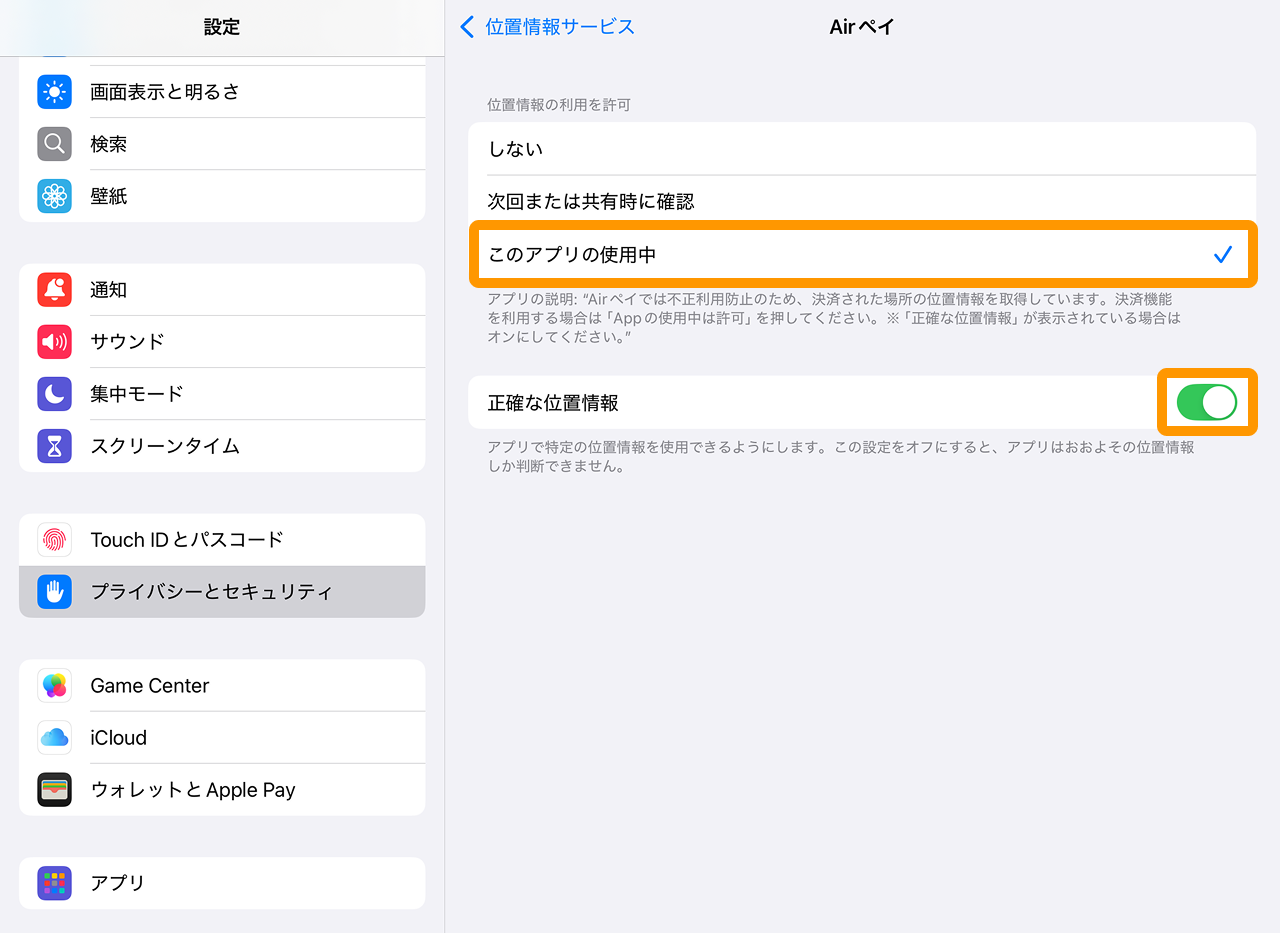Image resolution: width=1280 pixels, height=933 pixels.
Task: Open ウォレットとApple Pay settings
Action: 222,790
